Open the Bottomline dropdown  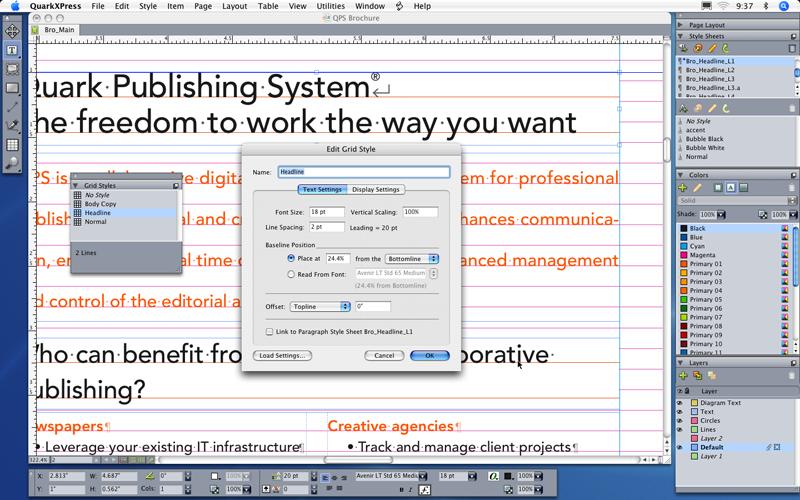pyautogui.click(x=412, y=259)
